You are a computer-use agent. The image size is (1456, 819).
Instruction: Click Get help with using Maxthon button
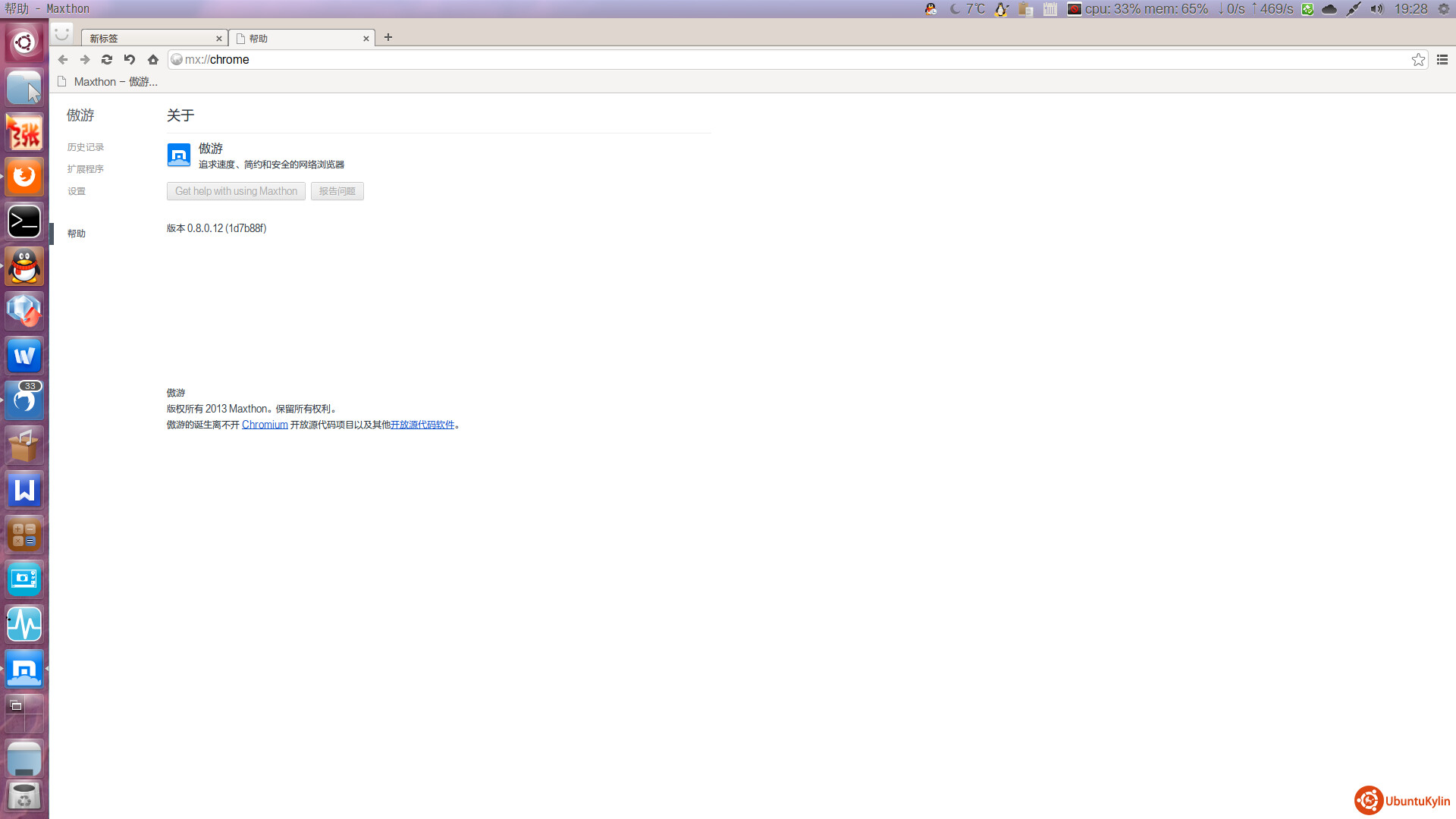[x=236, y=191]
